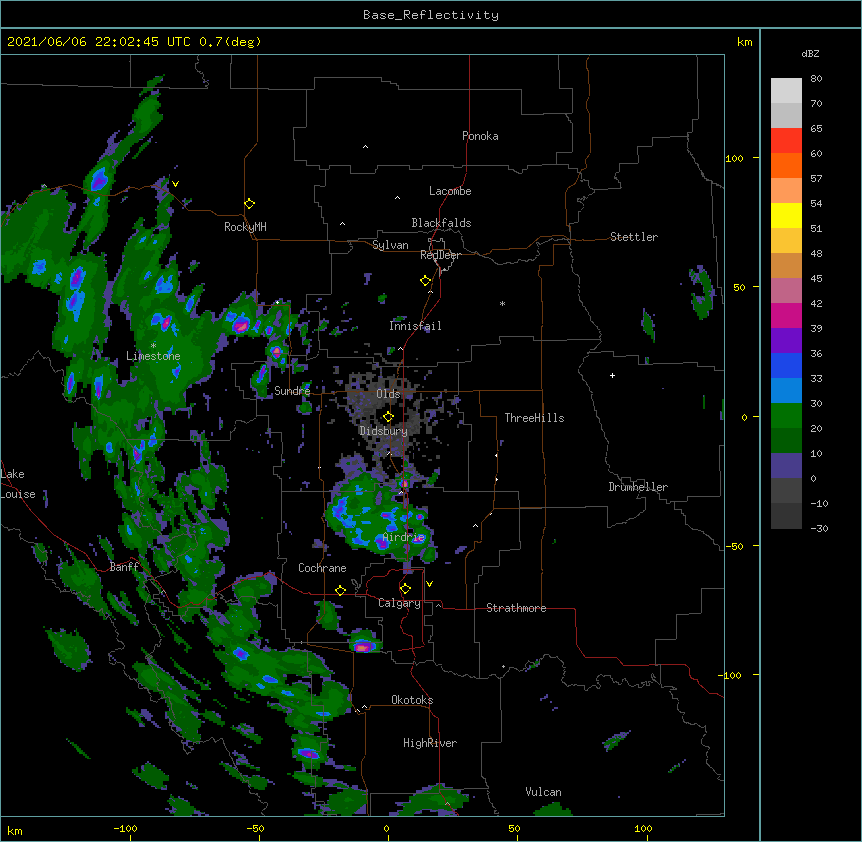
Task: Select the Sylvan label
Action: point(390,245)
